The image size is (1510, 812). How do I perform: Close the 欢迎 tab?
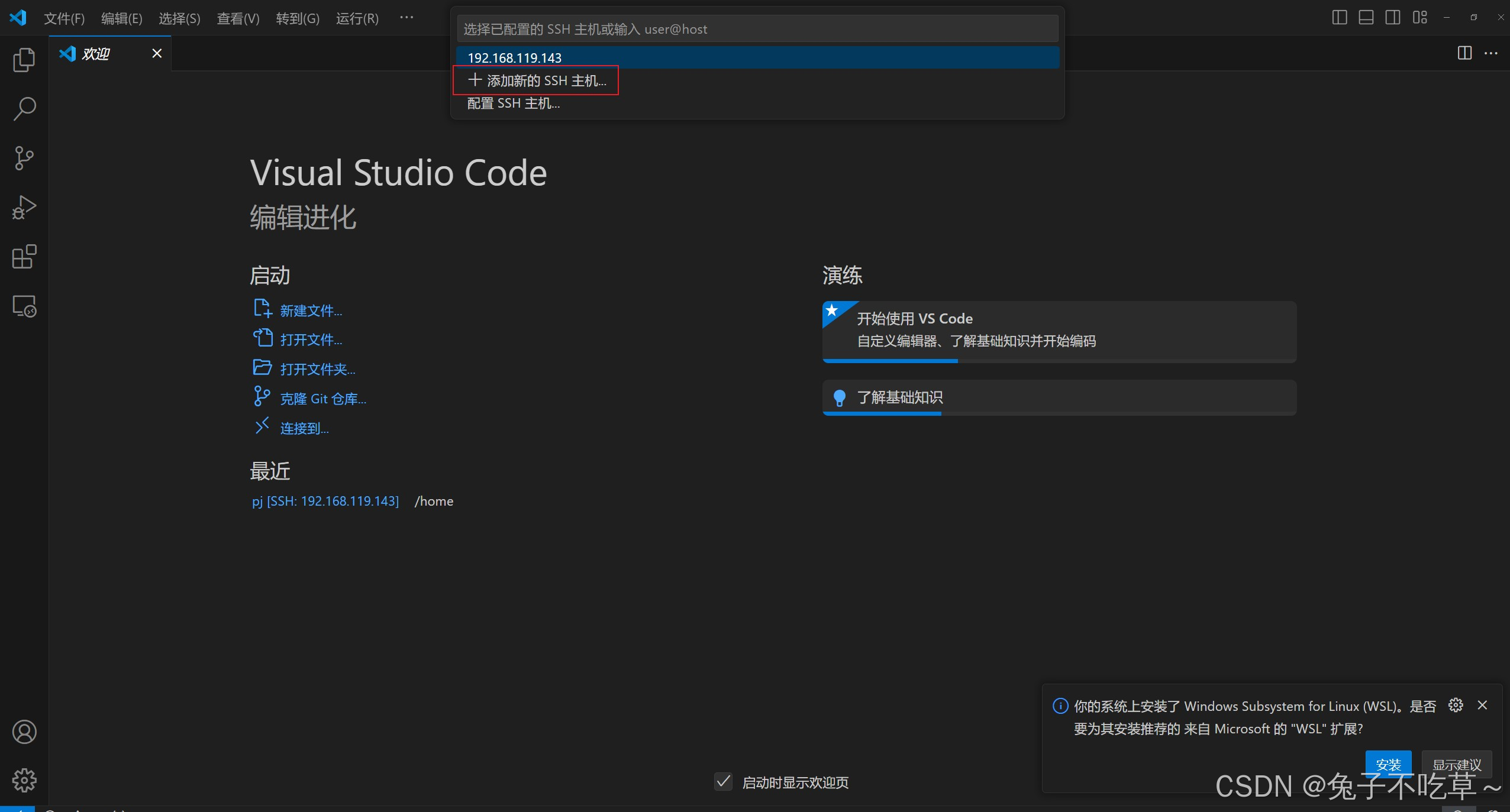[x=157, y=53]
